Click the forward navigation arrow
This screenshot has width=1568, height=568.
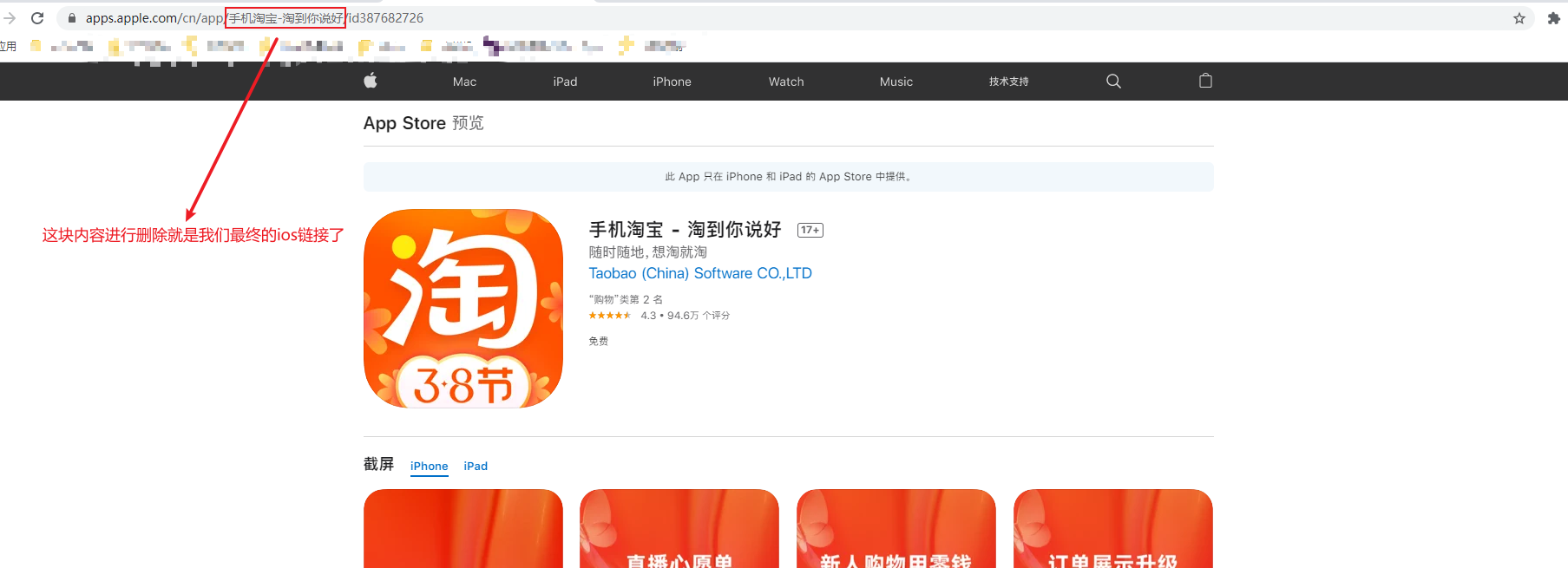[10, 18]
